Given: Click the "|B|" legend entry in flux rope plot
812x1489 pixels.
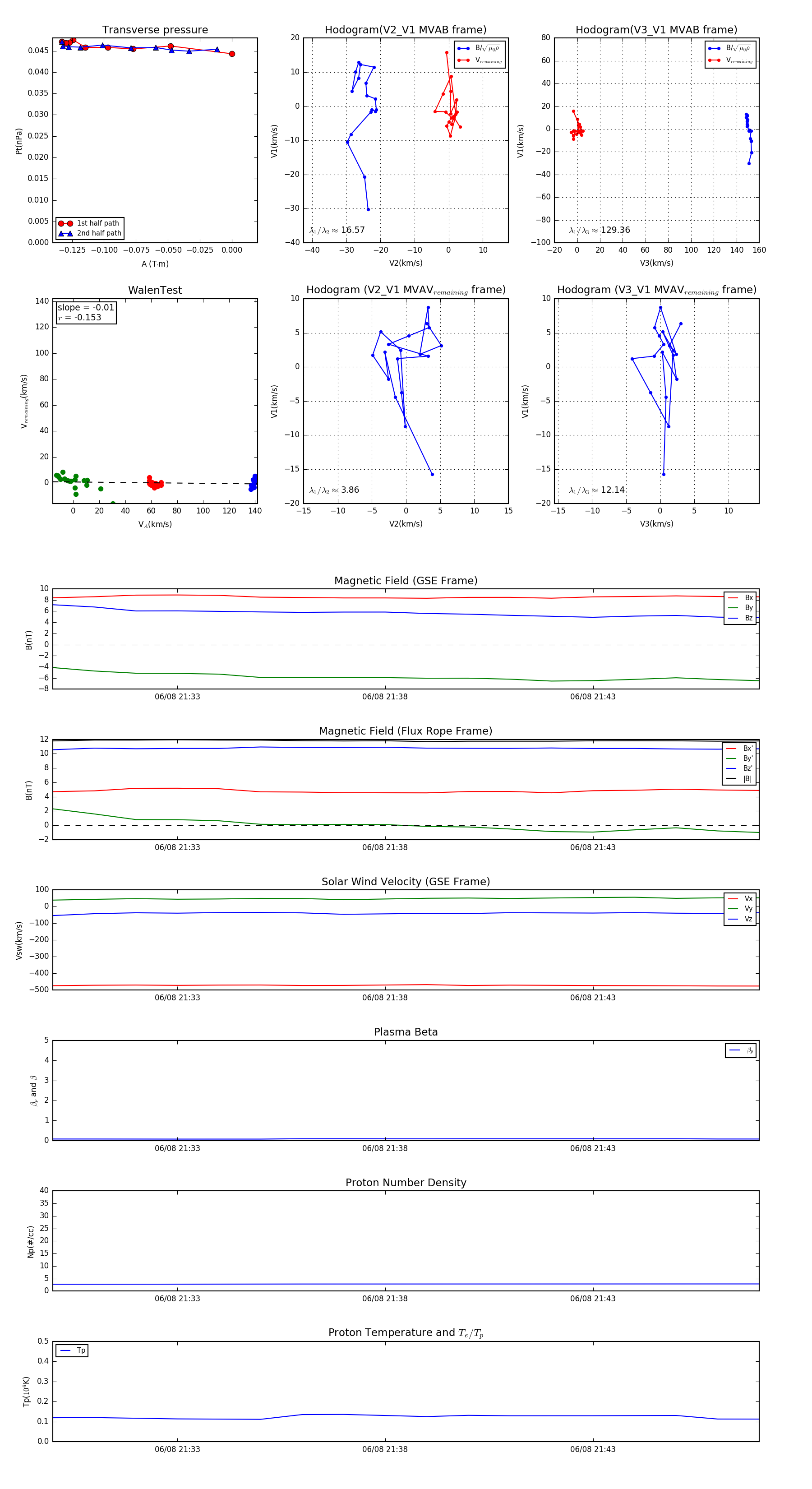Looking at the screenshot, I should click(740, 779).
